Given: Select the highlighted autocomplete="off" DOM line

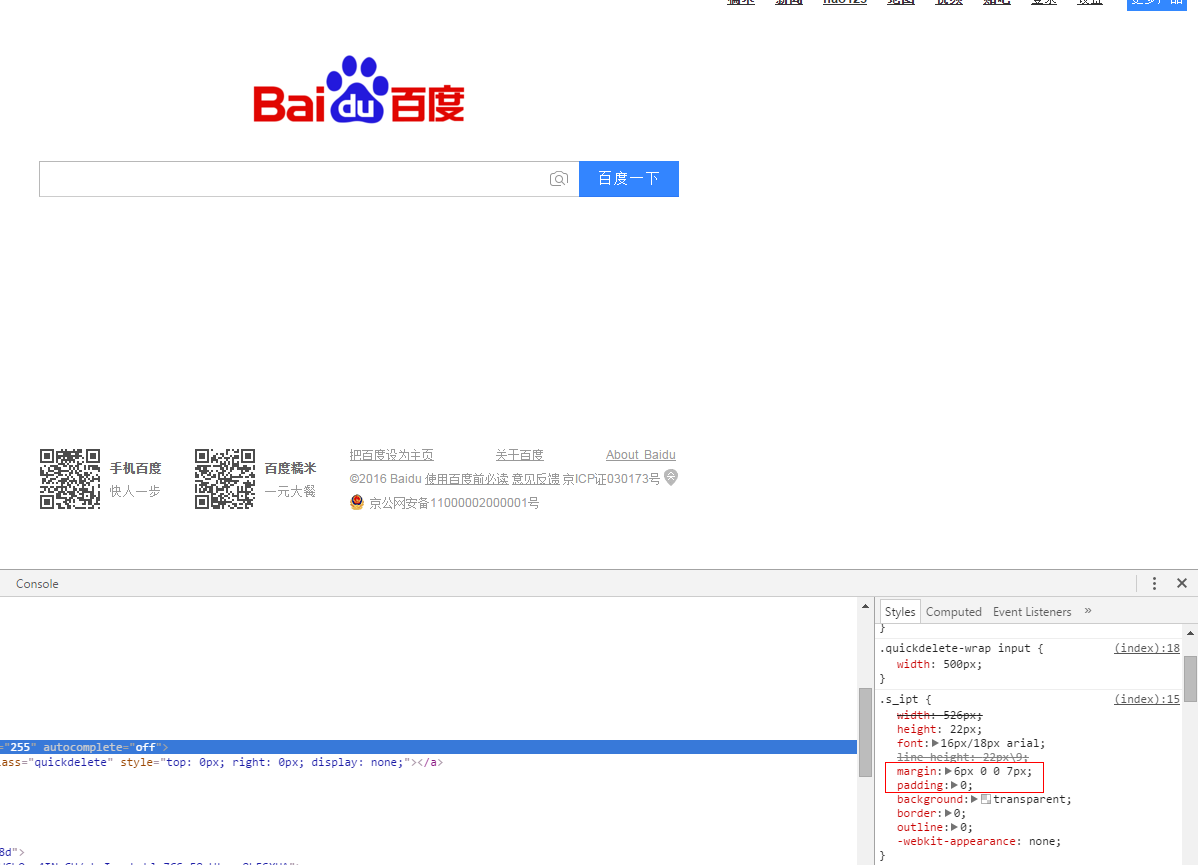Looking at the screenshot, I should click(428, 747).
